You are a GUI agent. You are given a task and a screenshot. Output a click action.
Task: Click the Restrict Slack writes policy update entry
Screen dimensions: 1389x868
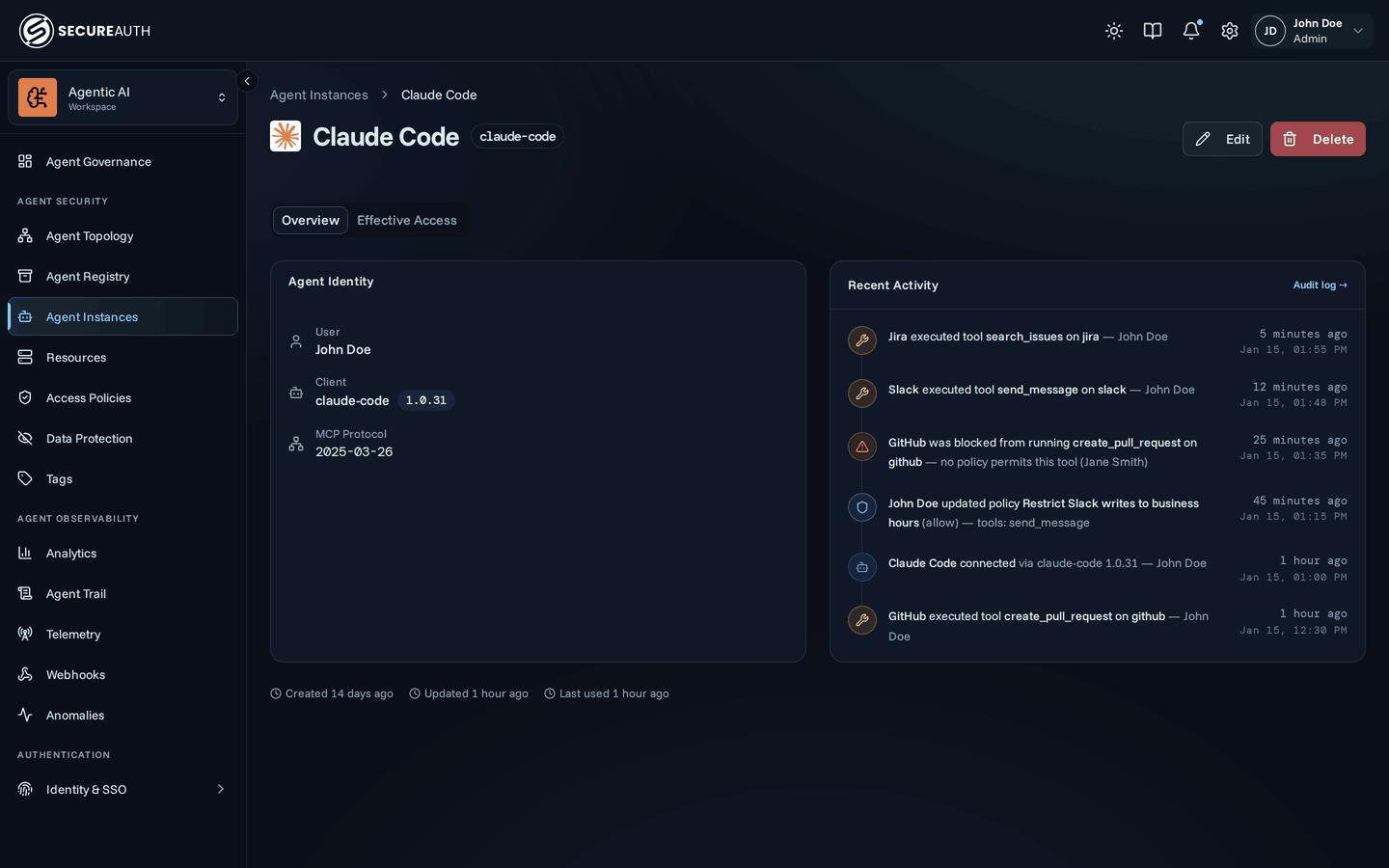point(1098,512)
